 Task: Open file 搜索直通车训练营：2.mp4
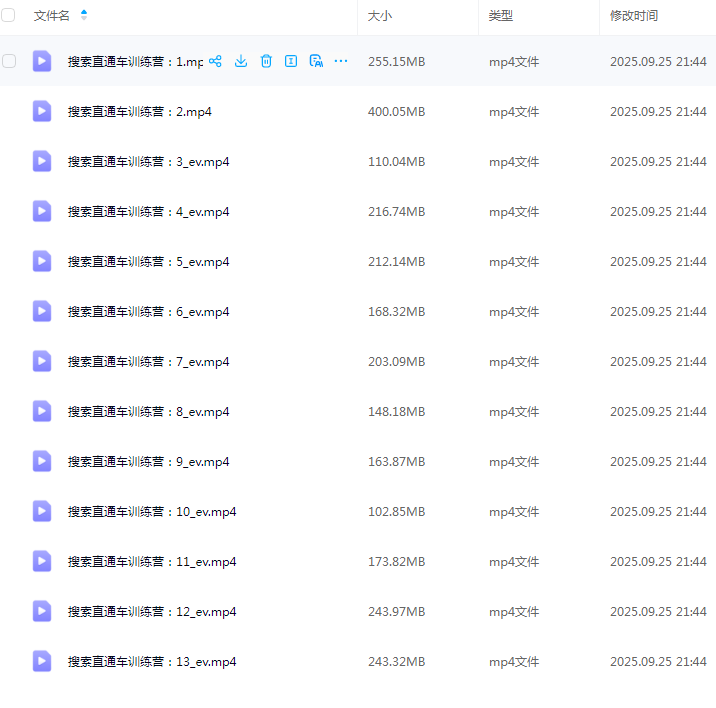(x=140, y=111)
